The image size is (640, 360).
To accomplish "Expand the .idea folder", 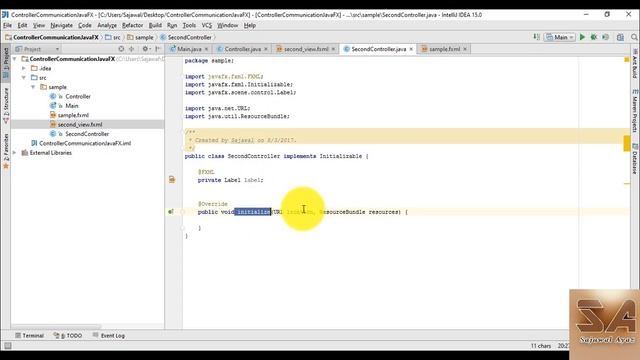I will (x=24, y=68).
